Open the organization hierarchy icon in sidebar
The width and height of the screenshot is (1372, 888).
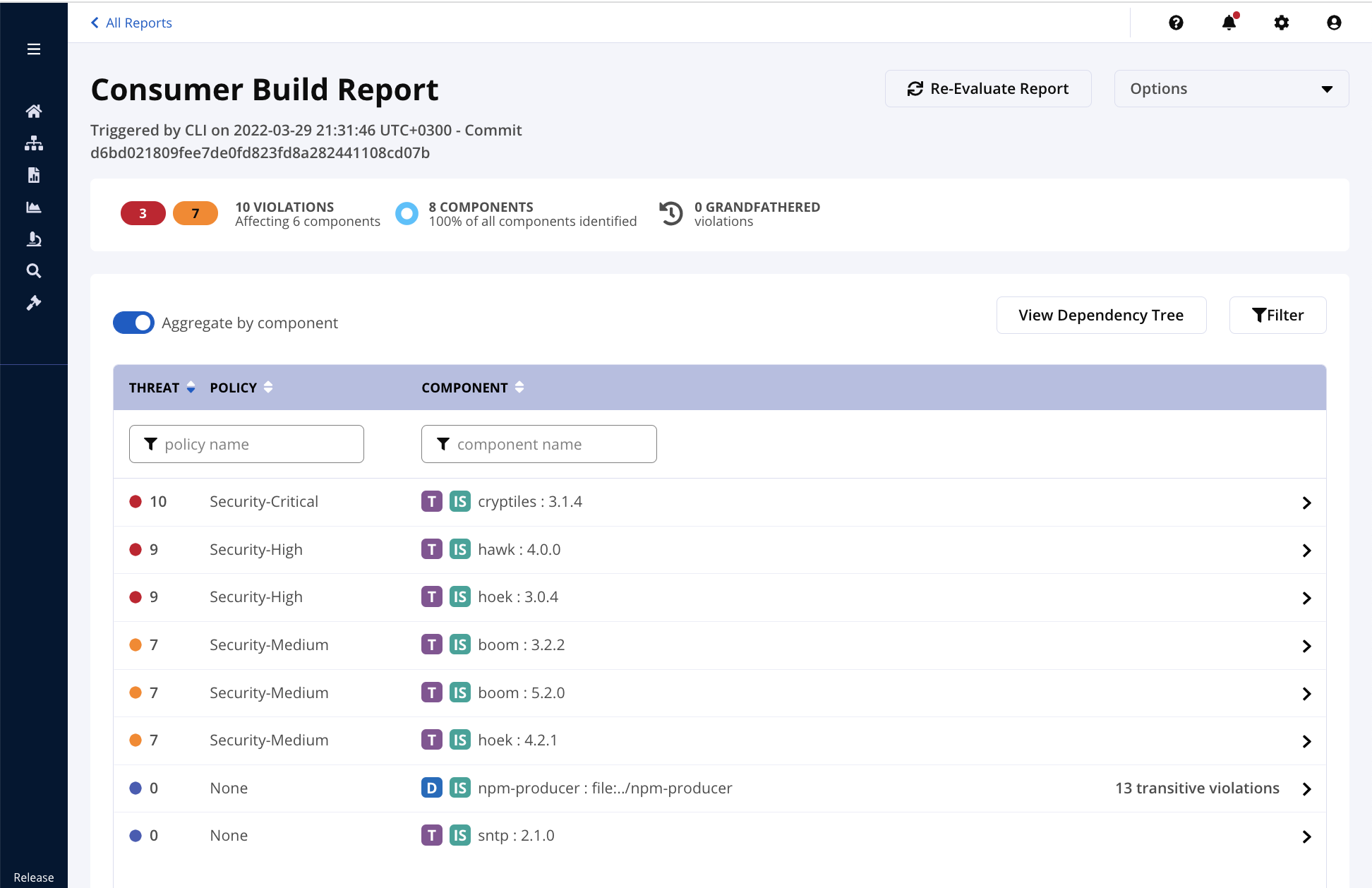pyautogui.click(x=34, y=143)
